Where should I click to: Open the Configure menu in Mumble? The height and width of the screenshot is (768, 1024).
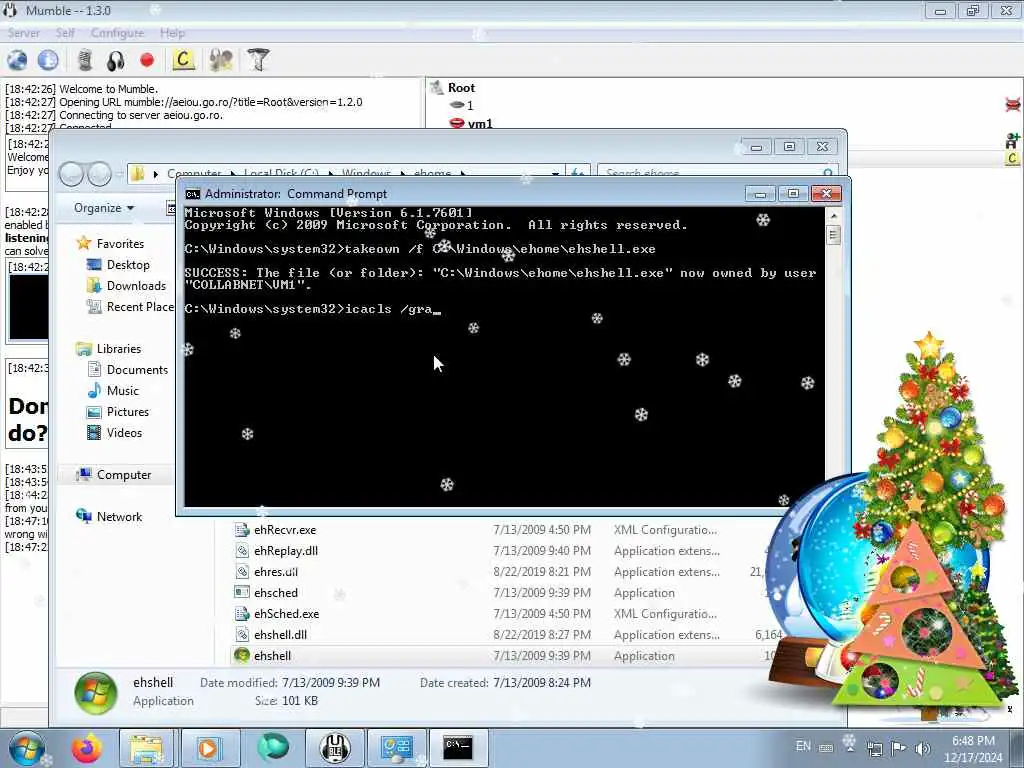(x=118, y=33)
